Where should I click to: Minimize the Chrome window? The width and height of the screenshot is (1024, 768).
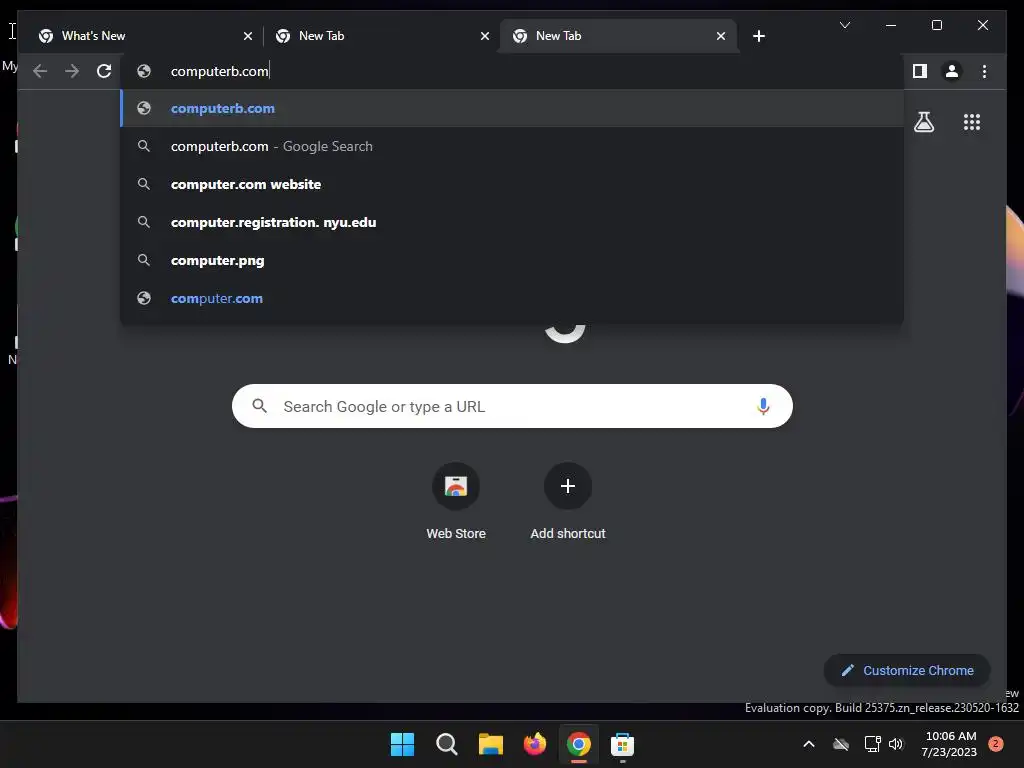(x=891, y=25)
